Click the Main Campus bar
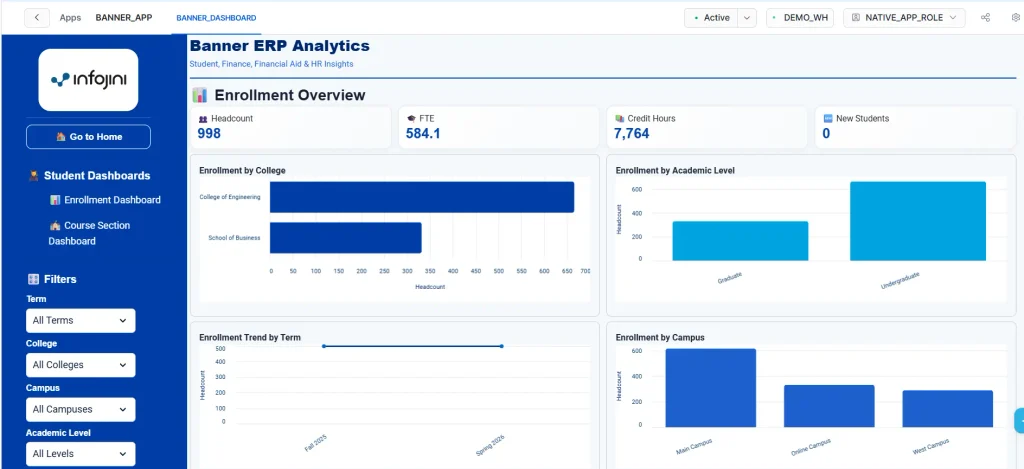The height and width of the screenshot is (469, 1024). point(711,387)
